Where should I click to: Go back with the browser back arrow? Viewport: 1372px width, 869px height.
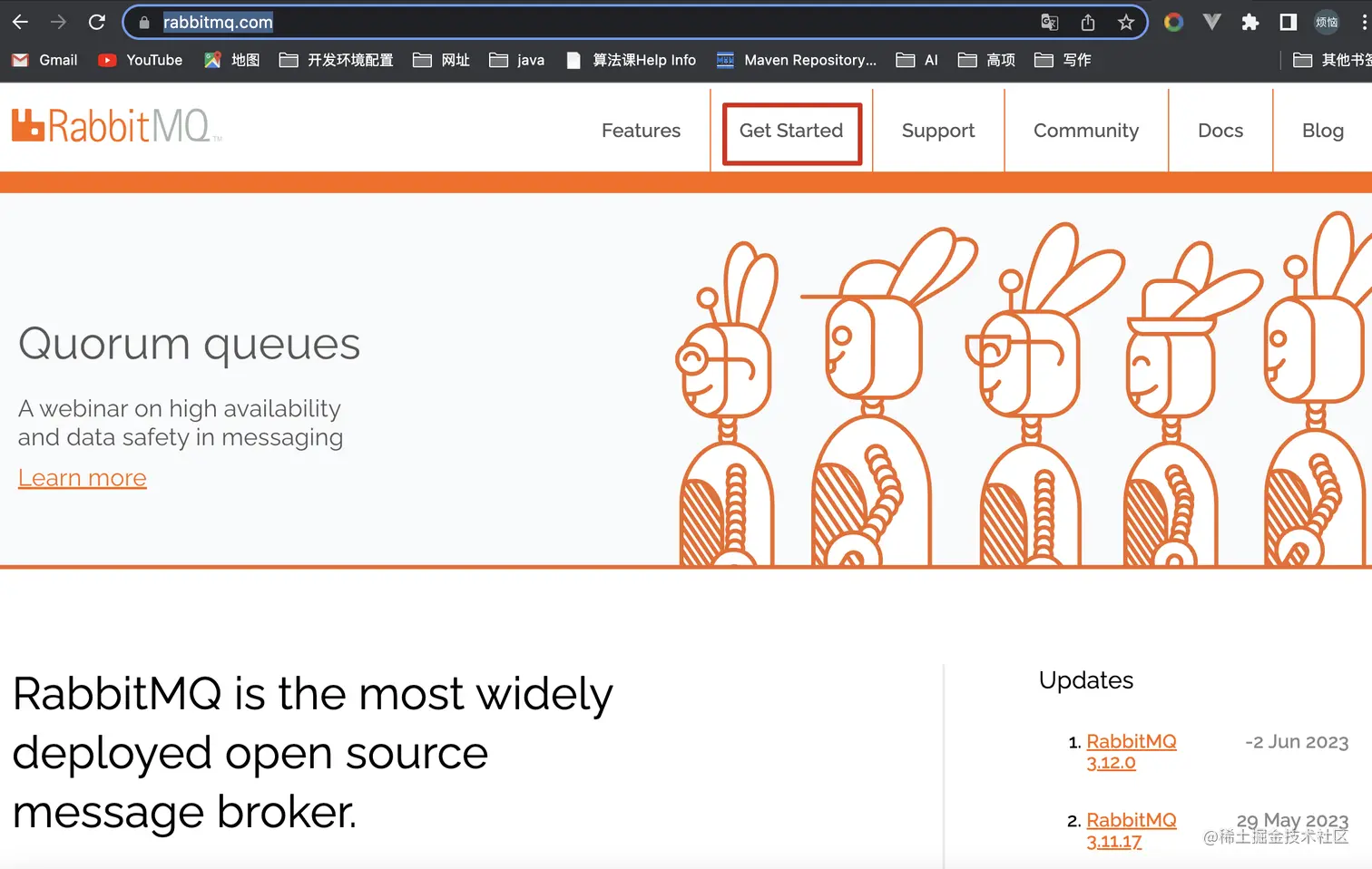20,22
